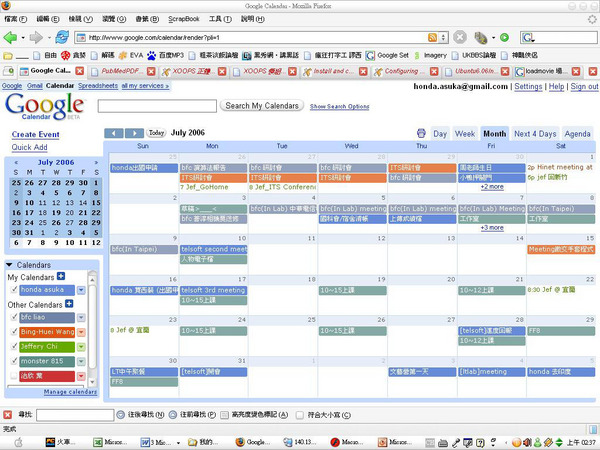Expand +2 more events on Friday 30
The height and width of the screenshot is (450, 600).
pyautogui.click(x=492, y=187)
